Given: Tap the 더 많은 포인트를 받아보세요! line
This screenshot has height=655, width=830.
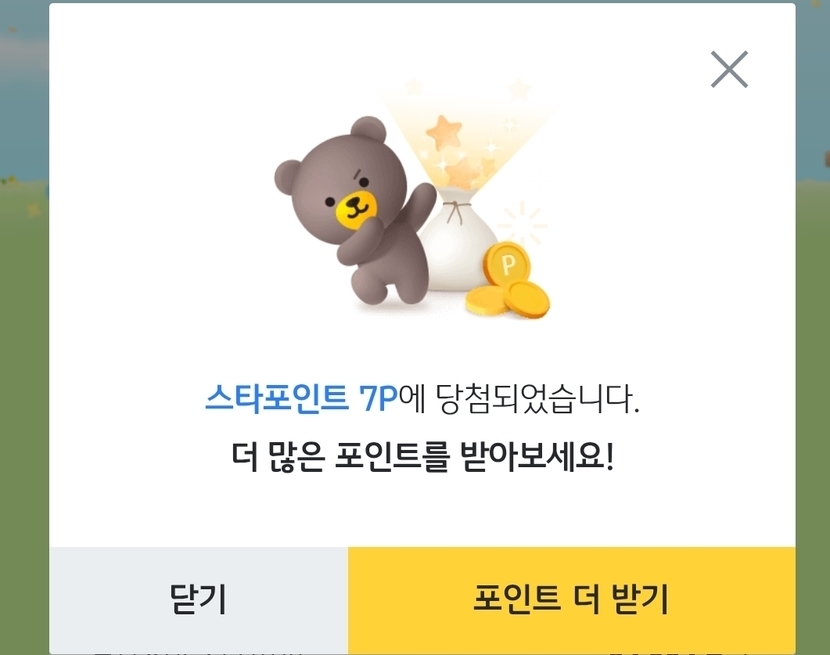Looking at the screenshot, I should [x=422, y=456].
